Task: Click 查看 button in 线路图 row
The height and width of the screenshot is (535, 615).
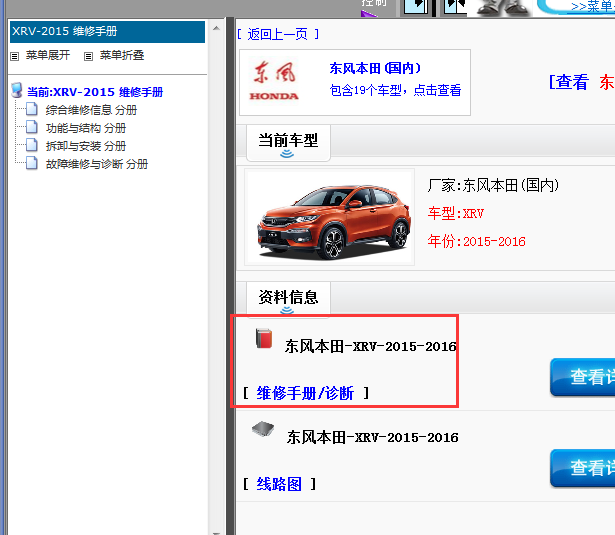Action: tap(582, 468)
